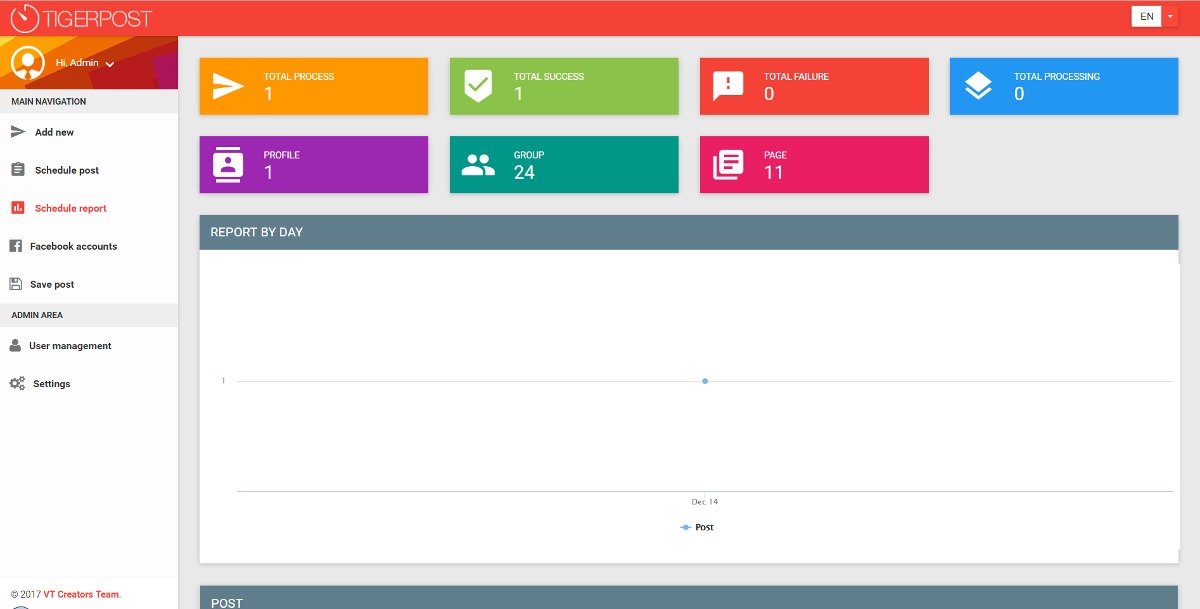This screenshot has height=609, width=1200.
Task: Expand the Hi, Admin user menu
Action: pos(84,63)
